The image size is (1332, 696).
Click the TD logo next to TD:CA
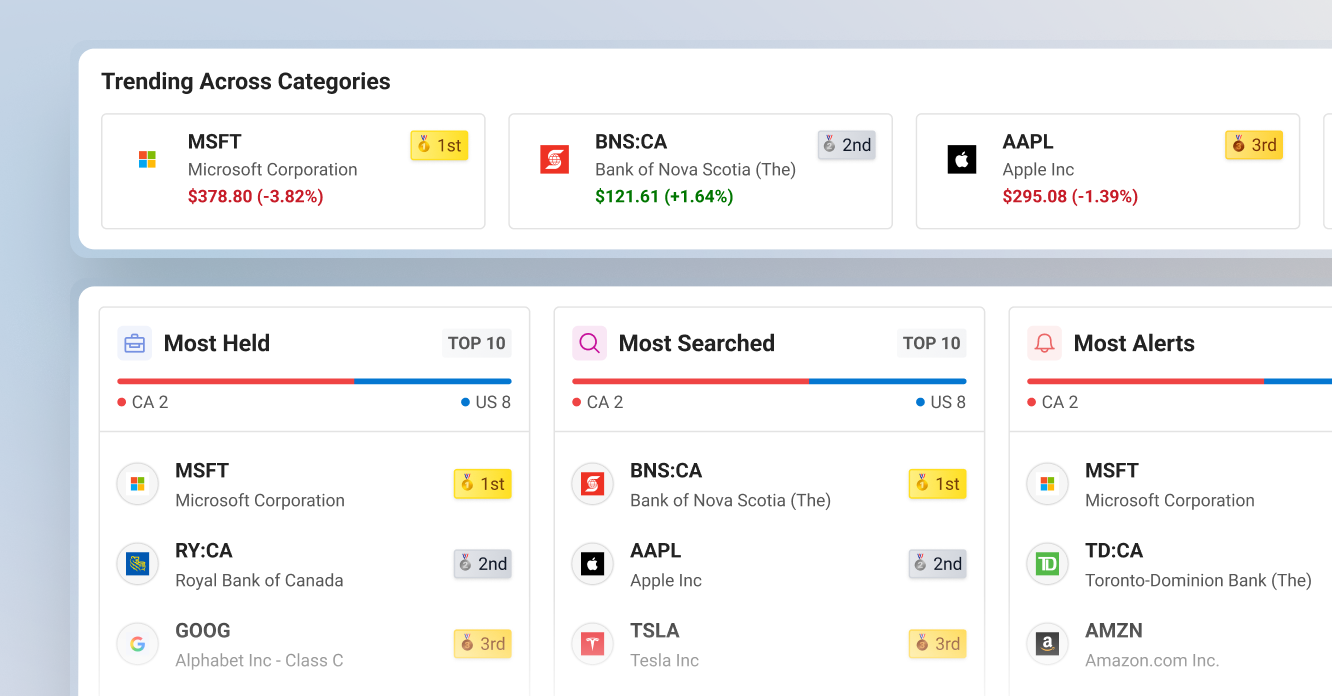coord(1047,564)
